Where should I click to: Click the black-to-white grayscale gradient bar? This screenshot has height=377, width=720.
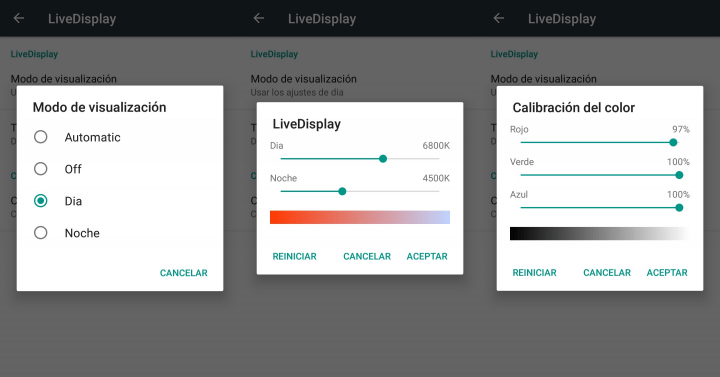(600, 233)
